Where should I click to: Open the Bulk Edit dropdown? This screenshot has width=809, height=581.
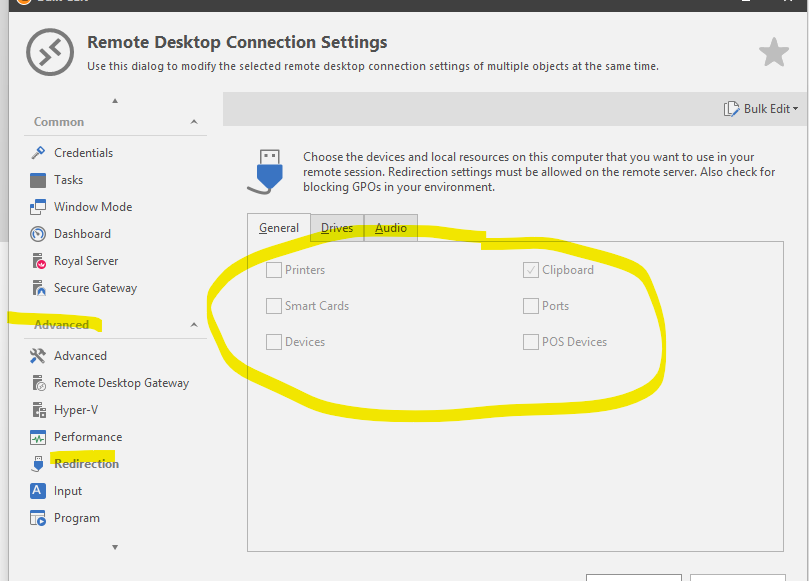(x=762, y=109)
